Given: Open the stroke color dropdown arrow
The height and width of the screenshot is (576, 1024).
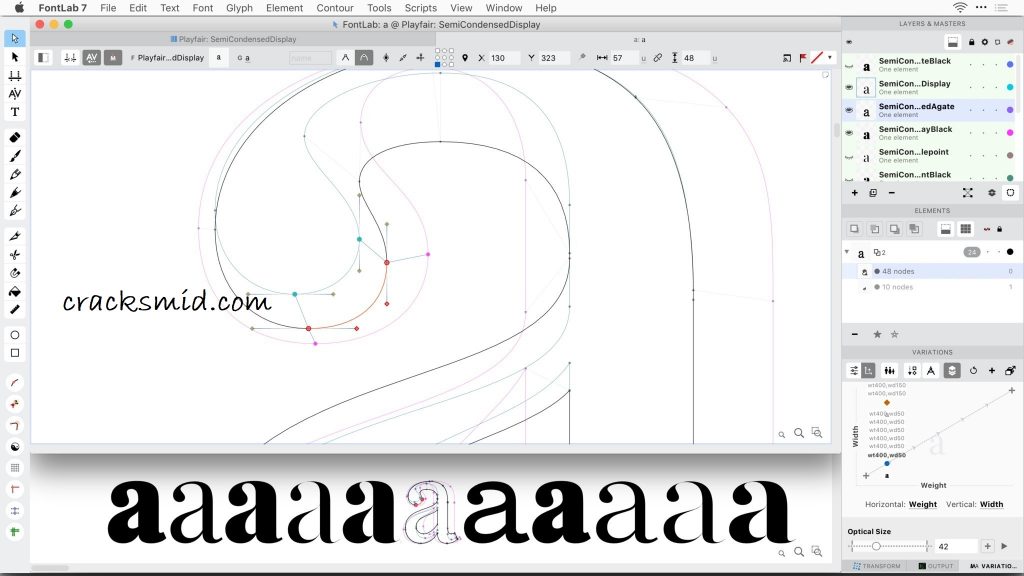Looking at the screenshot, I should click(829, 57).
